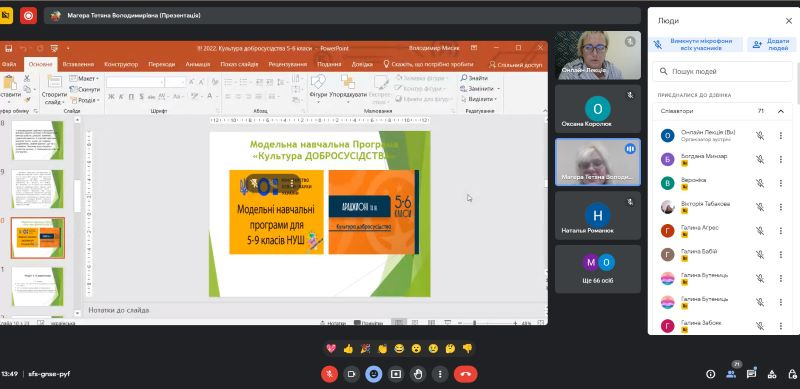Open the Файл tab in PowerPoint
Viewport: 800px width, 389px height.
point(9,64)
